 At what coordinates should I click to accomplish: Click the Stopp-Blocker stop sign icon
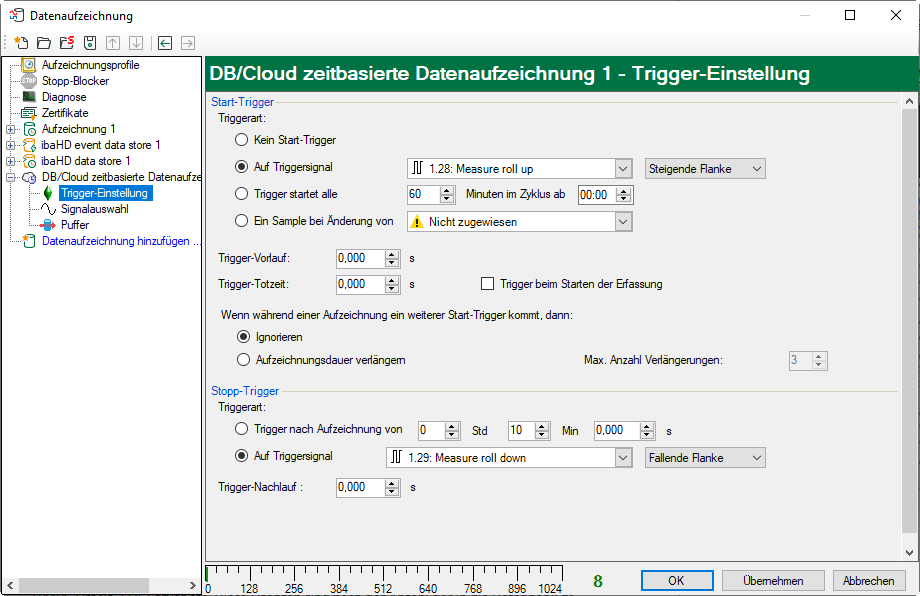tap(28, 81)
